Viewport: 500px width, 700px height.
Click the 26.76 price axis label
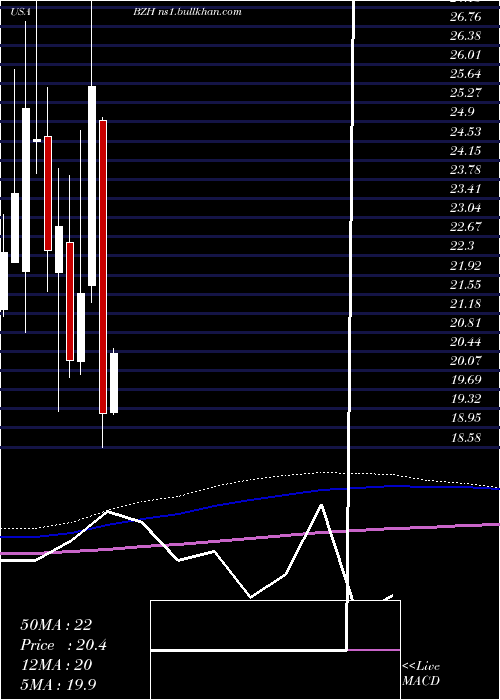(466, 17)
